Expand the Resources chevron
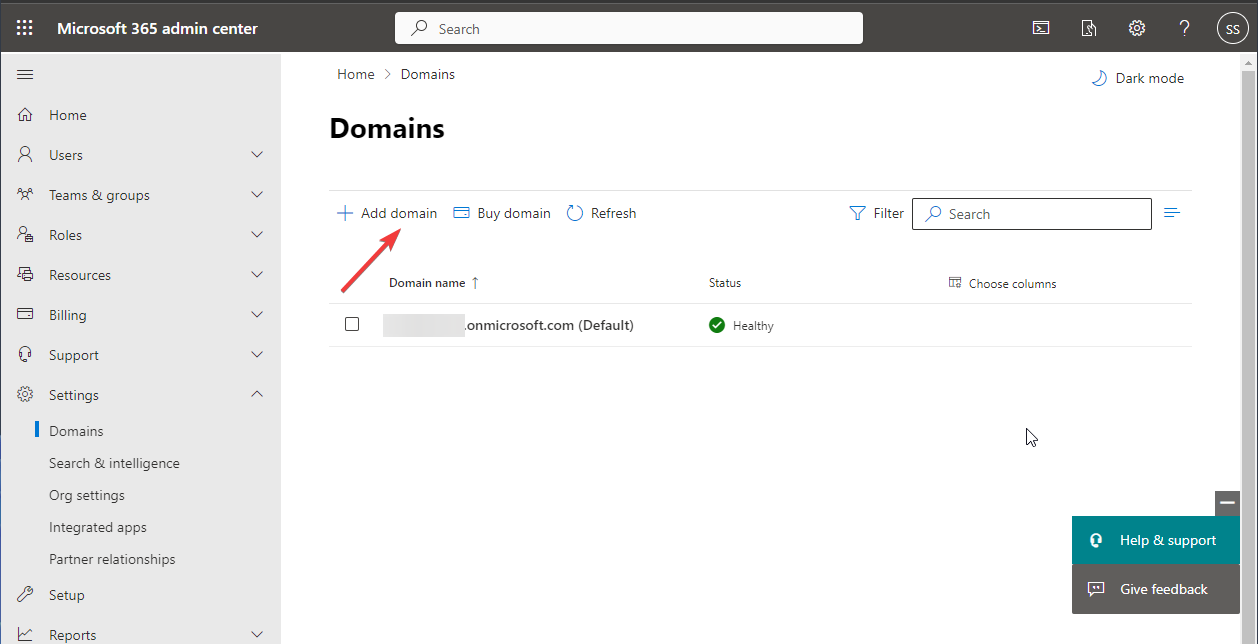This screenshot has height=644, width=1258. pyautogui.click(x=257, y=275)
